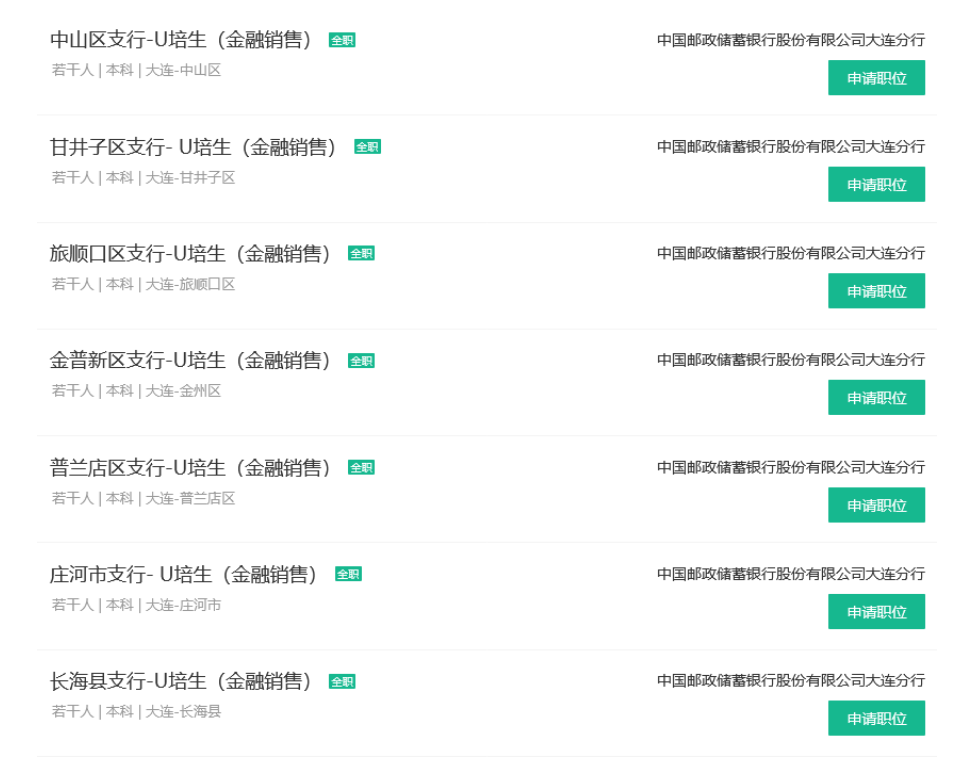Viewport: 966px width, 777px height.
Task: Select the 全职 badge on 庄河市支行 row
Action: [348, 574]
